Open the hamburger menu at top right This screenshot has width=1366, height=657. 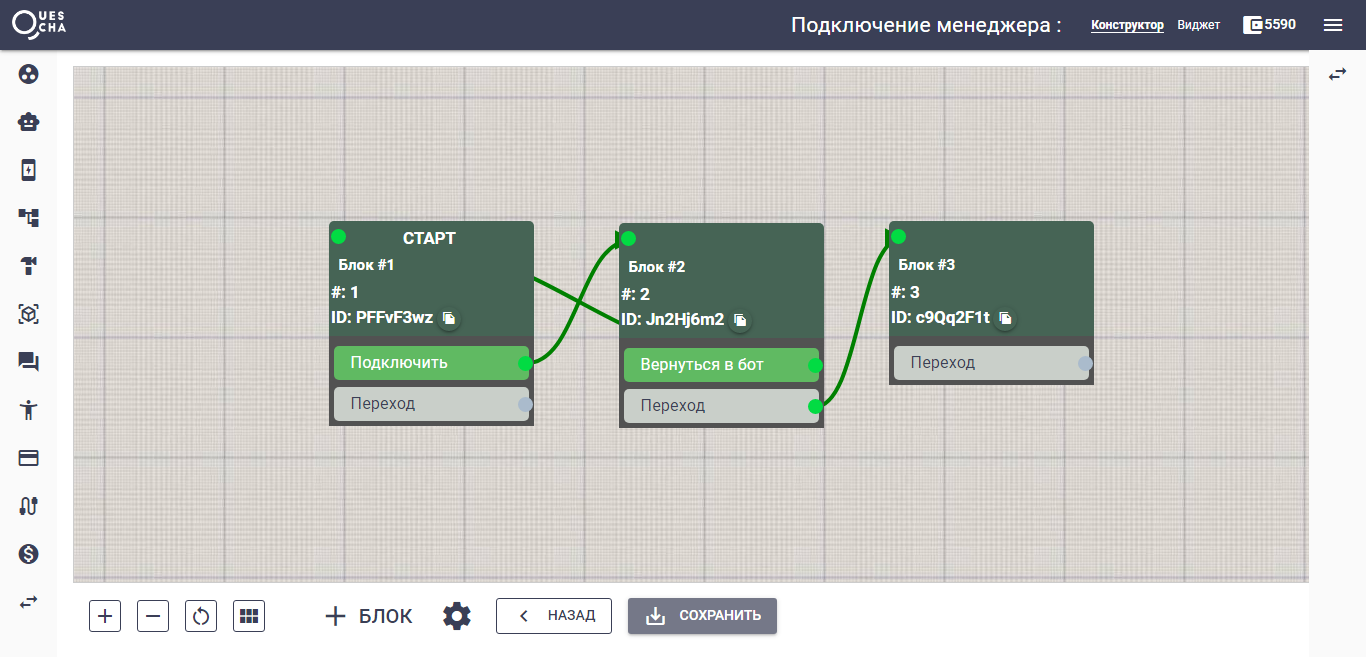tap(1333, 25)
